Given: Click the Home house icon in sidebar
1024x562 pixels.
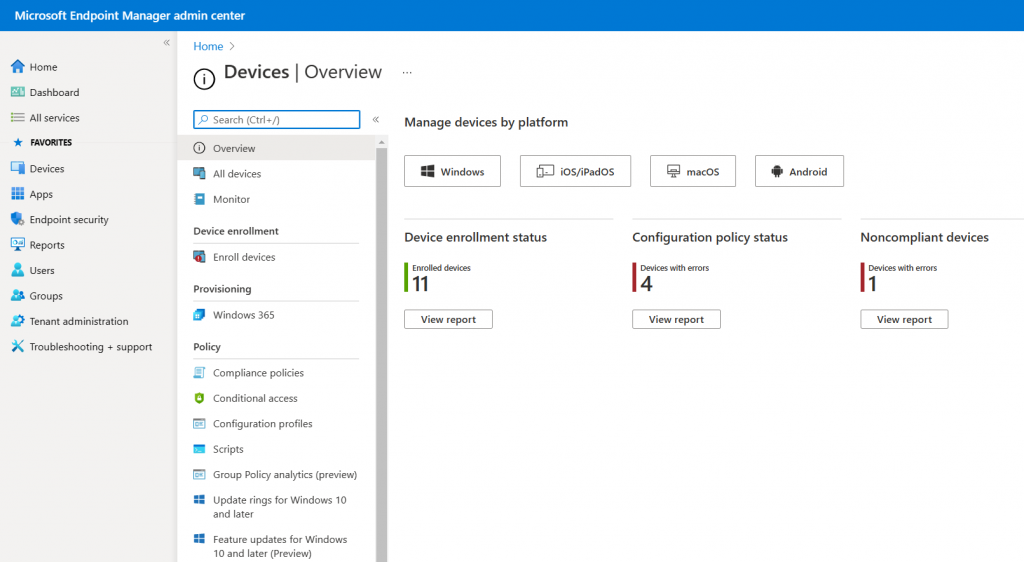Looking at the screenshot, I should (x=18, y=67).
